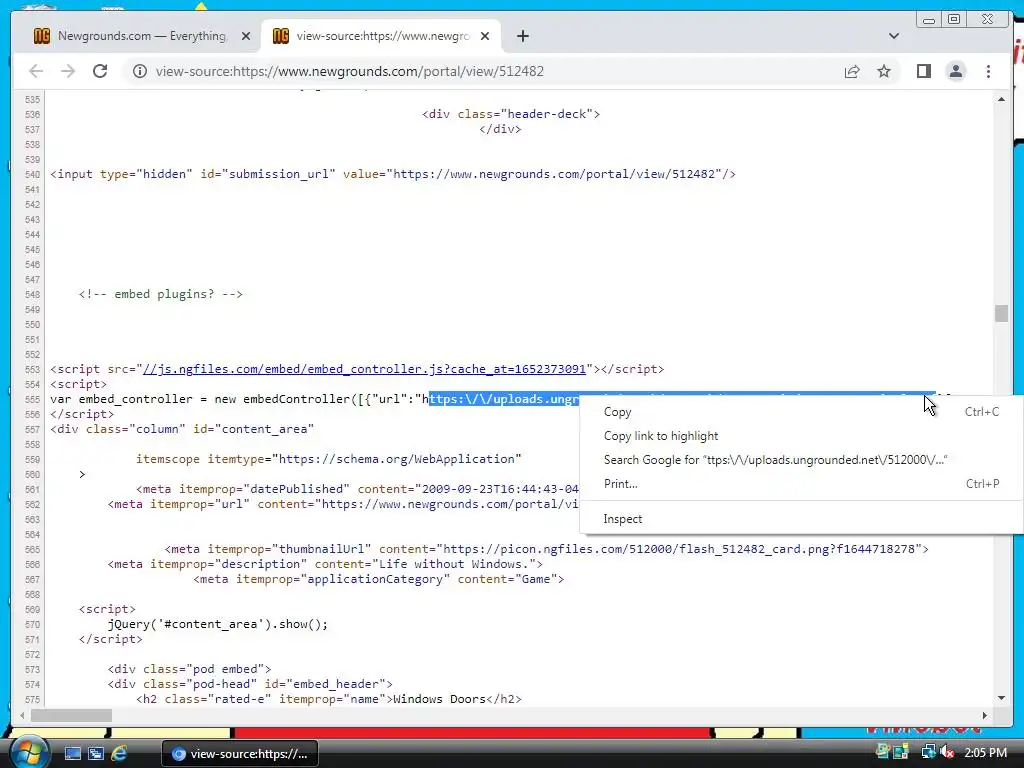1024x768 pixels.
Task: Click the "Windows Doors" h2 text
Action: coord(440,699)
